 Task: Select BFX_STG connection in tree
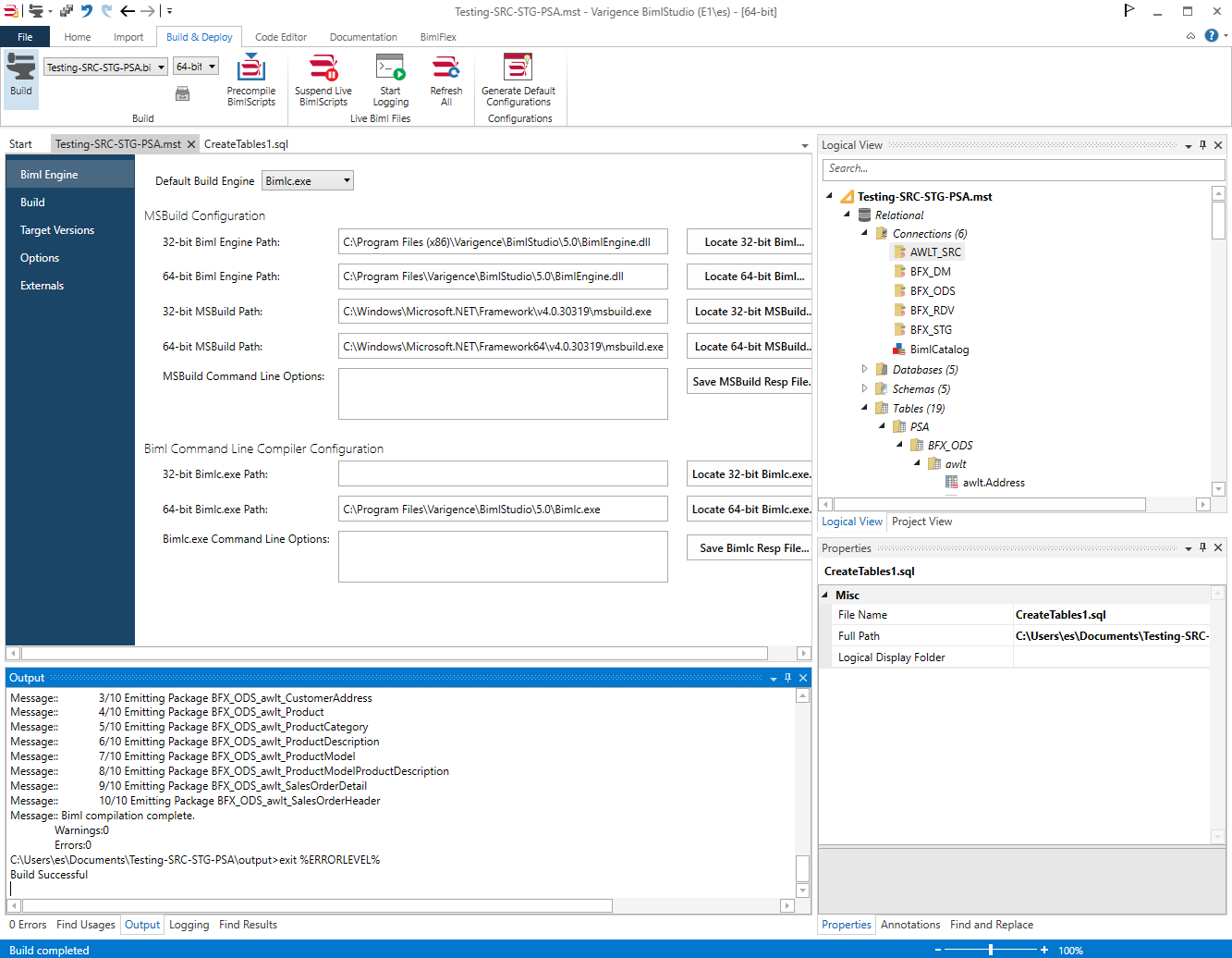[930, 330]
